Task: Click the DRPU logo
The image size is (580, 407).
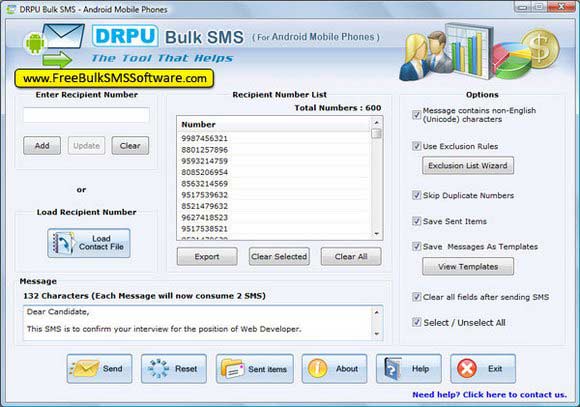Action: (125, 36)
